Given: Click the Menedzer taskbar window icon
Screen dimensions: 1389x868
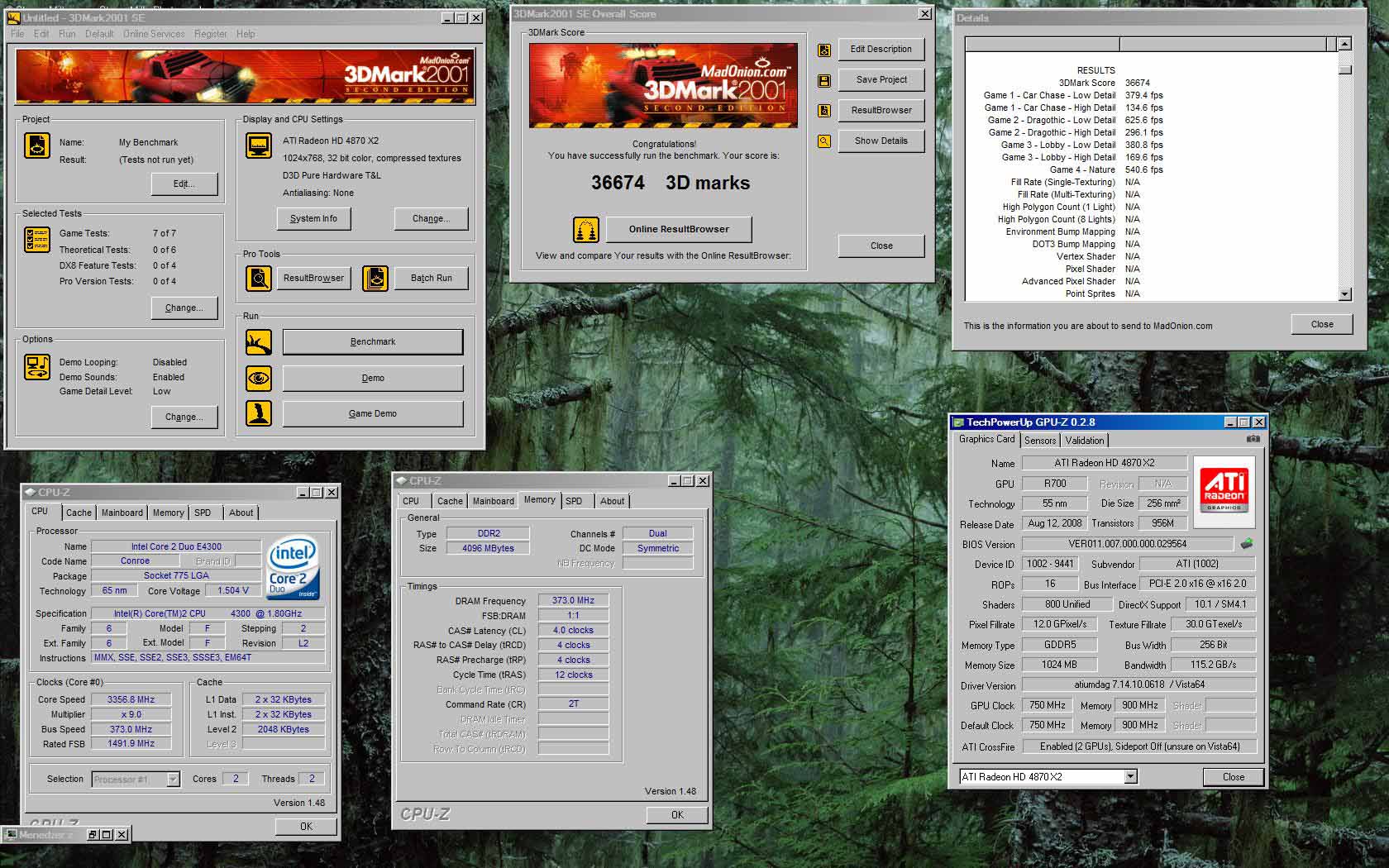Looking at the screenshot, I should click(x=11, y=835).
